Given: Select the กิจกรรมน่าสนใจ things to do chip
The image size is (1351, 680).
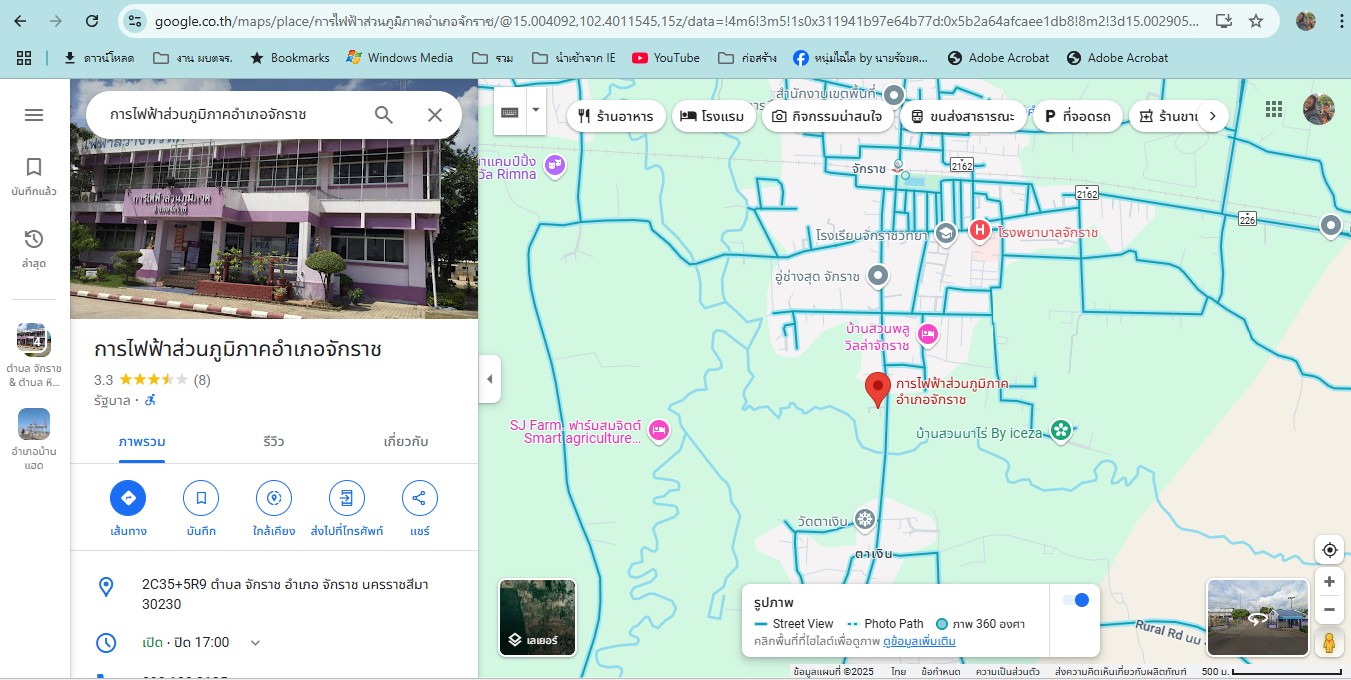Looking at the screenshot, I should [827, 116].
